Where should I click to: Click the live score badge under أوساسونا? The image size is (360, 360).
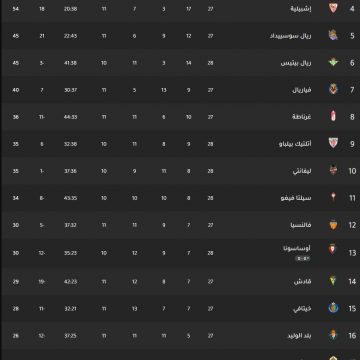coord(302,258)
